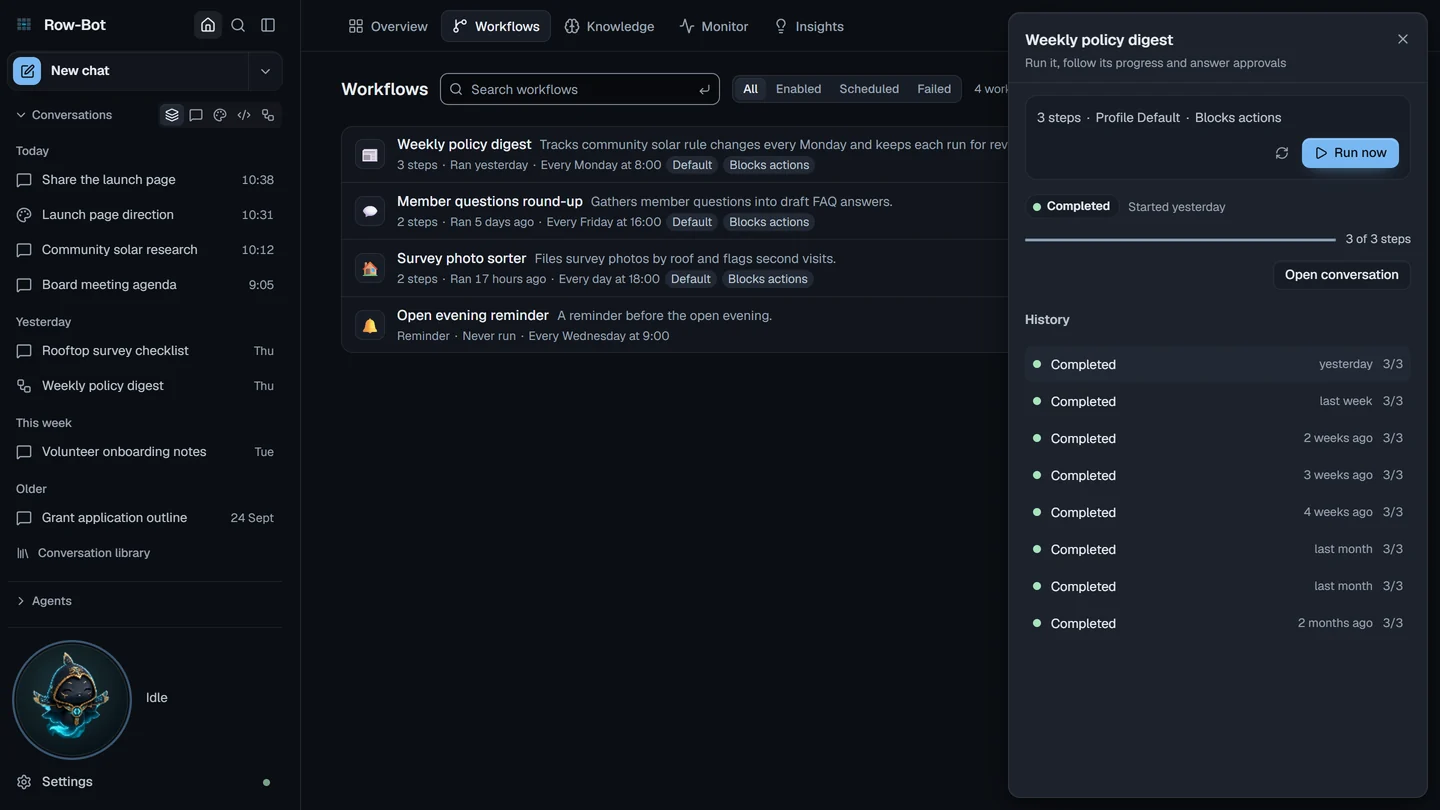Click the Row-Bot grid logo
1440x810 pixels.
24,25
